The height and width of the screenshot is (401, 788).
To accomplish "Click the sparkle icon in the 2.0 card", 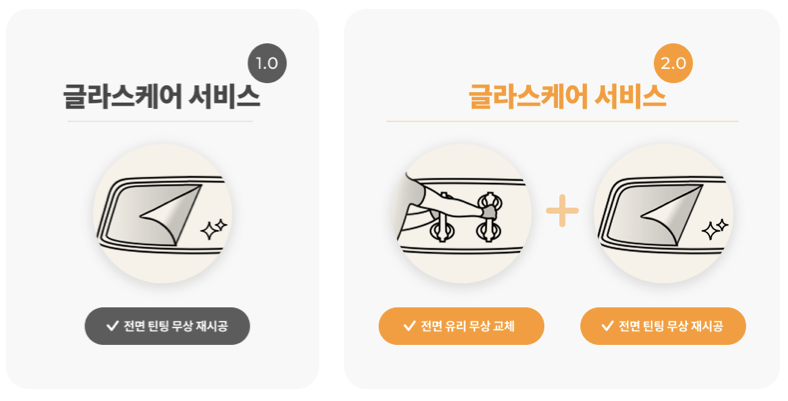I will pos(715,229).
